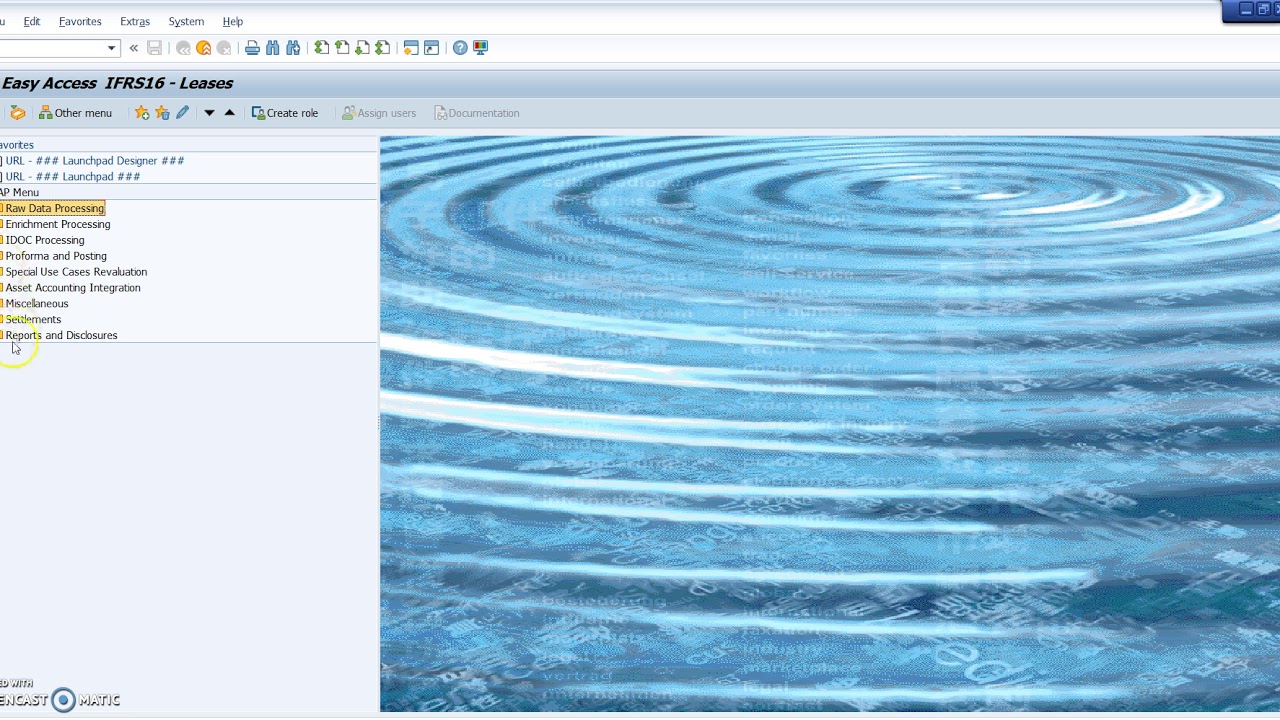This screenshot has height=720, width=1280.
Task: Go to Previous Page icon
Action: point(342,48)
